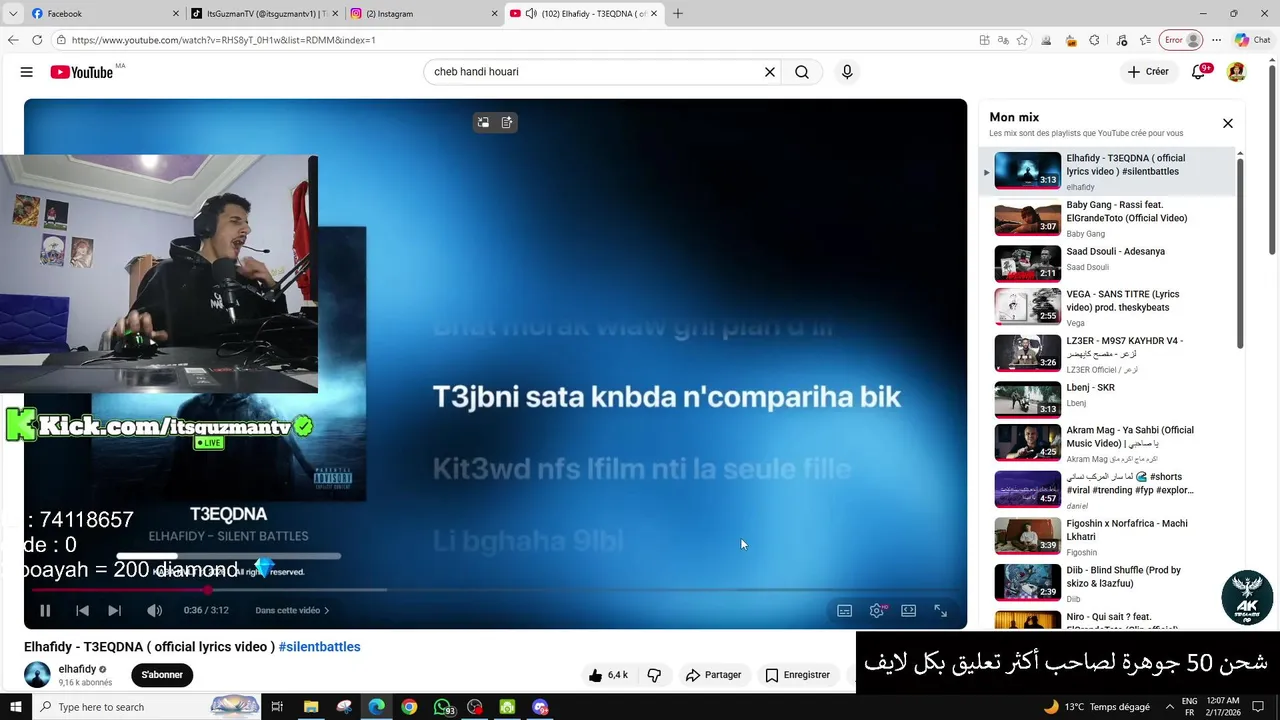Image resolution: width=1280 pixels, height=720 pixels.
Task: Click the translate page icon
Action: click(1003, 40)
